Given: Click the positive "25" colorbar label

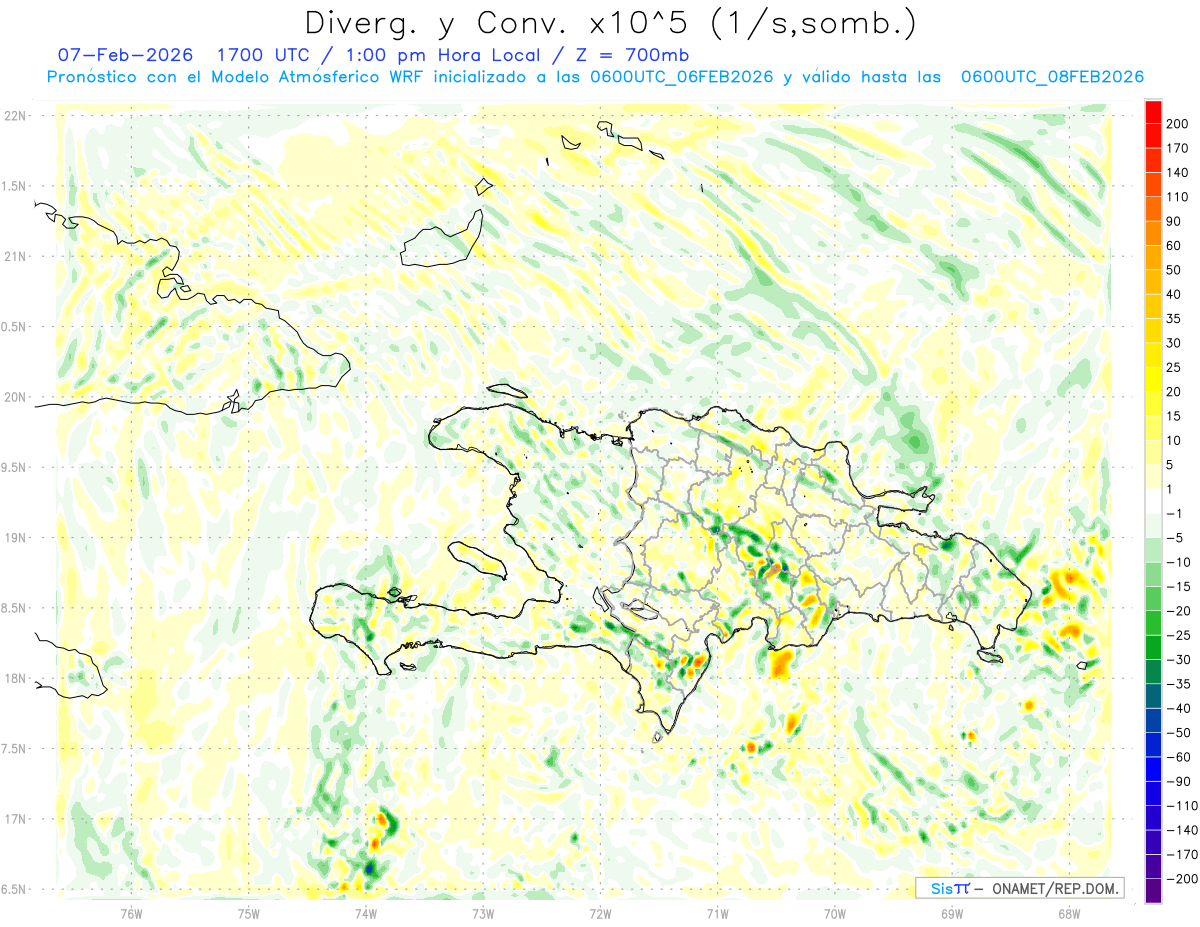Looking at the screenshot, I should click(x=1175, y=367).
